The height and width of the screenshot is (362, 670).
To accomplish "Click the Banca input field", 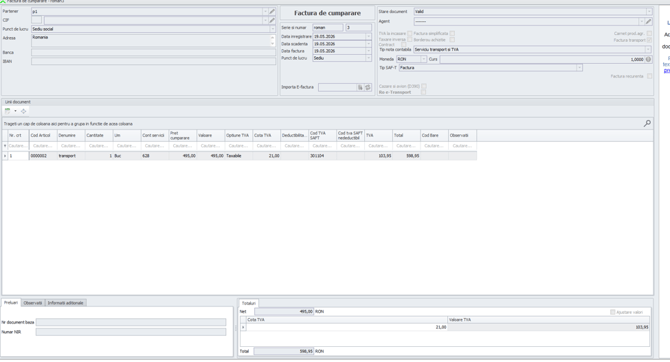I will click(153, 53).
